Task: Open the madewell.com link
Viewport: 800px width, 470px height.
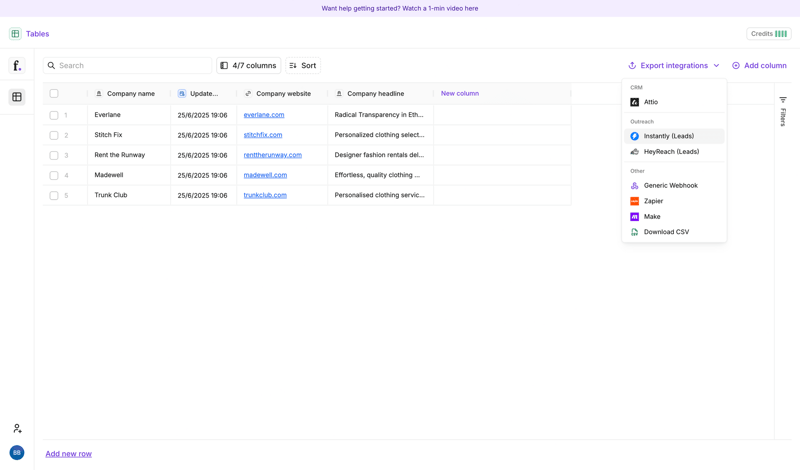Action: (265, 175)
